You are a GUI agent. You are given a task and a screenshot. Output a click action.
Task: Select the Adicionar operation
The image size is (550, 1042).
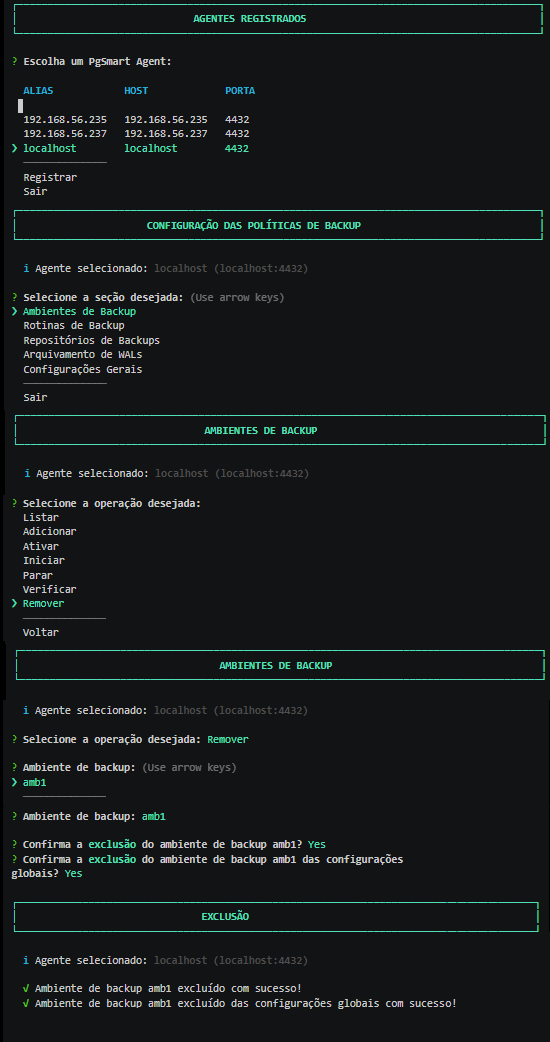pyautogui.click(x=49, y=532)
